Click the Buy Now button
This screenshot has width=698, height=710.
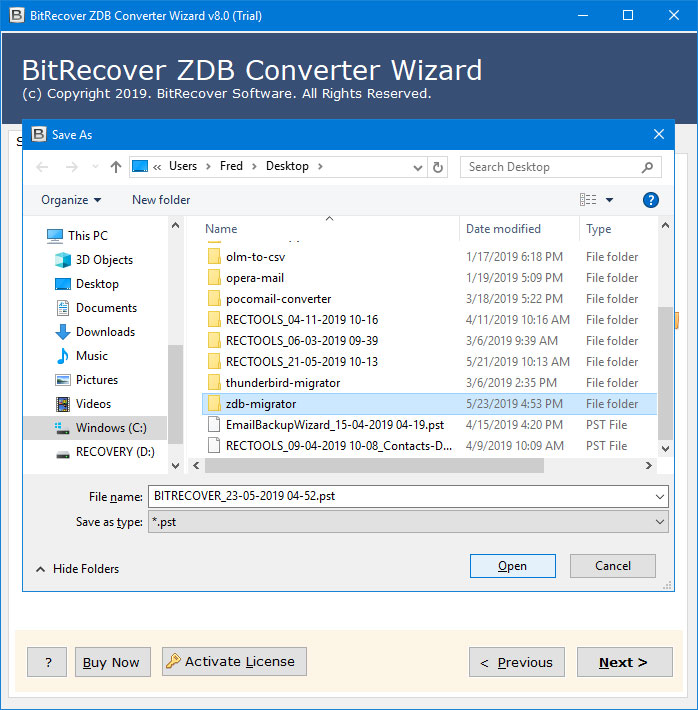[x=112, y=662]
